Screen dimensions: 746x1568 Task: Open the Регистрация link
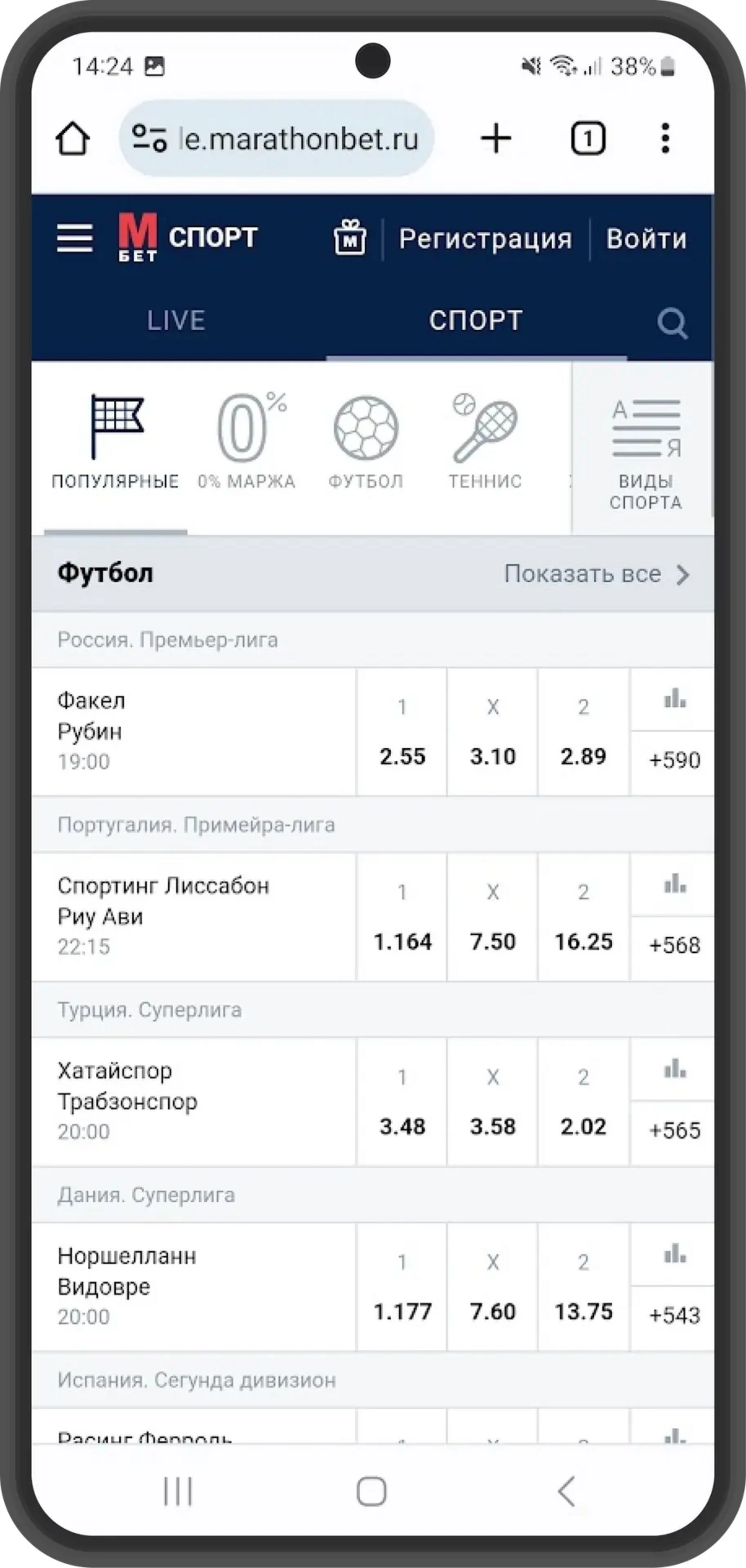tap(485, 239)
